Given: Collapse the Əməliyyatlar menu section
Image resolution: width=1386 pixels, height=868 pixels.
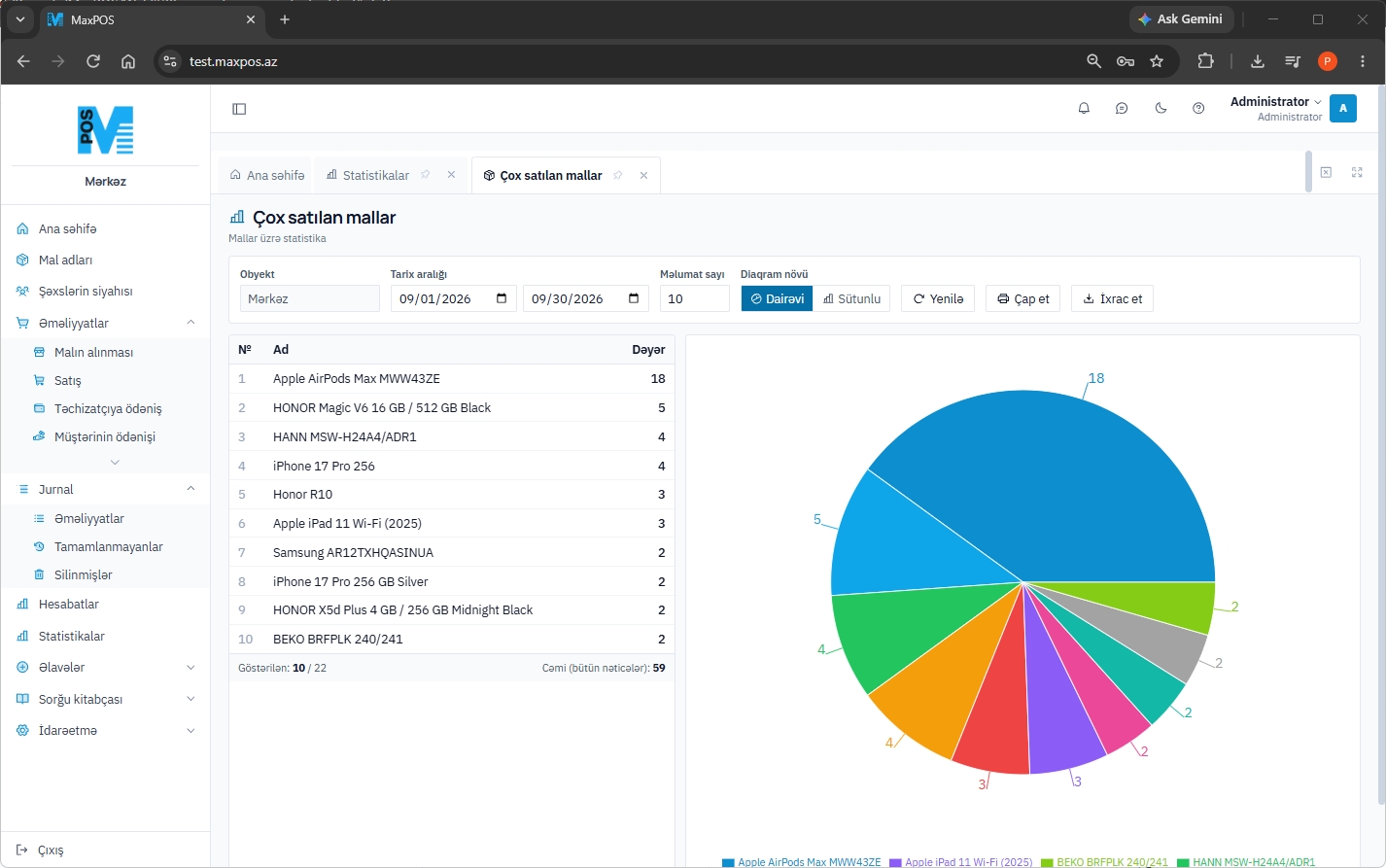Looking at the screenshot, I should click(191, 323).
